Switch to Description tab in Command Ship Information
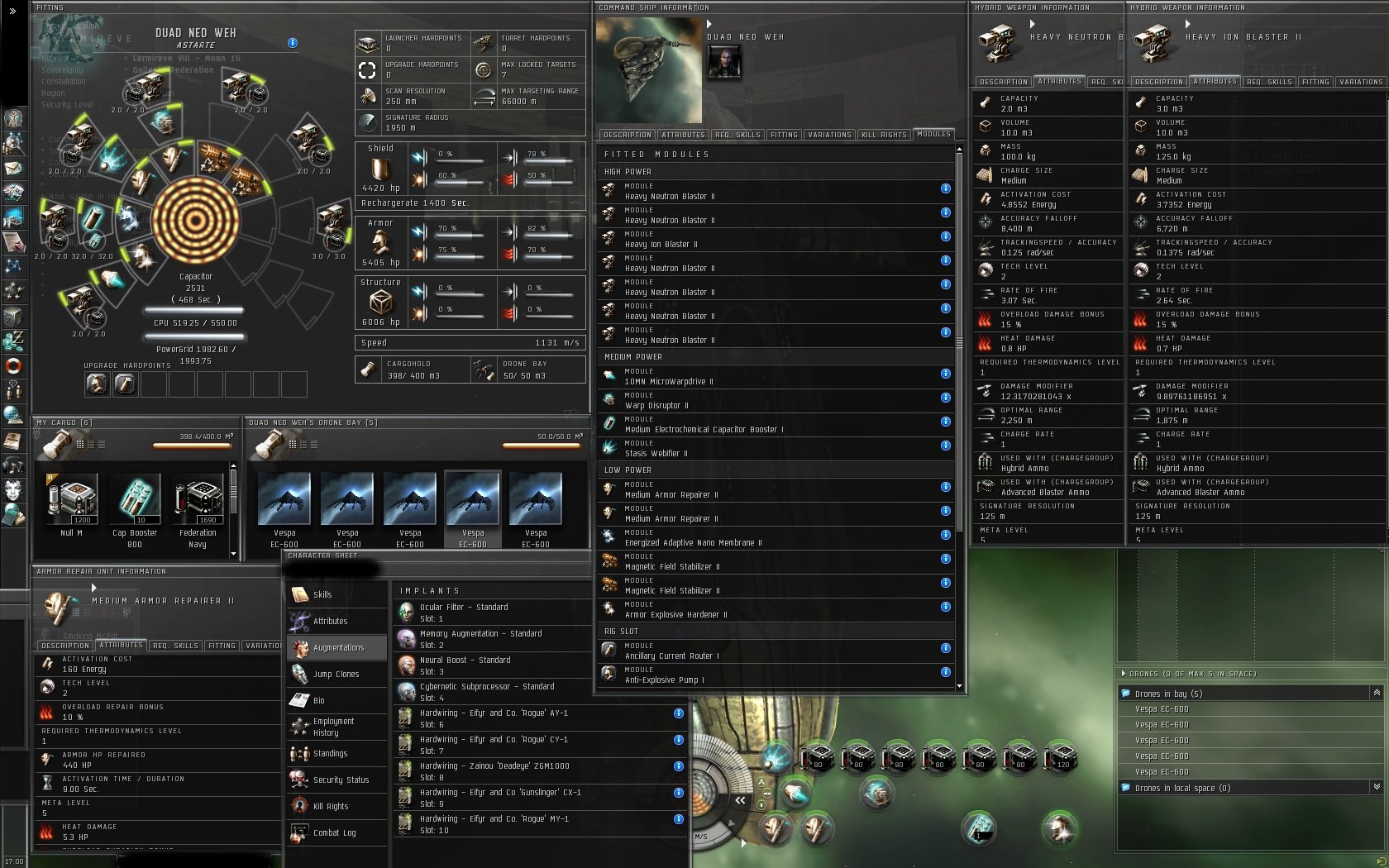This screenshot has width=1389, height=868. click(628, 135)
